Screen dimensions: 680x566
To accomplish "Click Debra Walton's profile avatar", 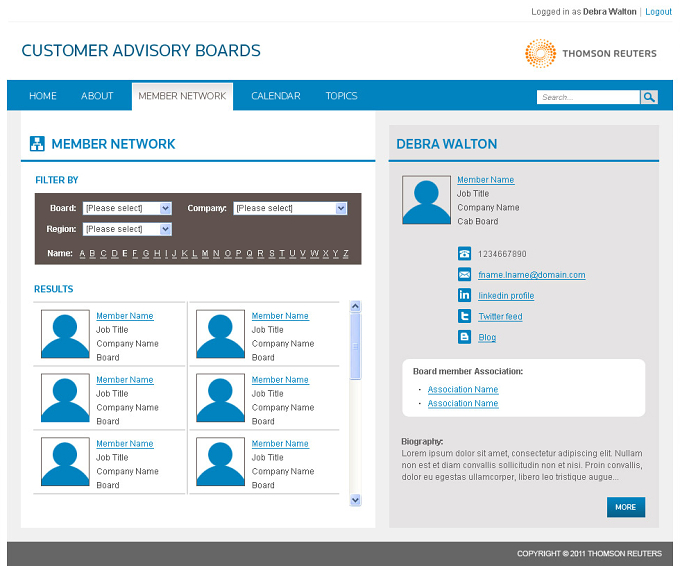I will coord(426,200).
